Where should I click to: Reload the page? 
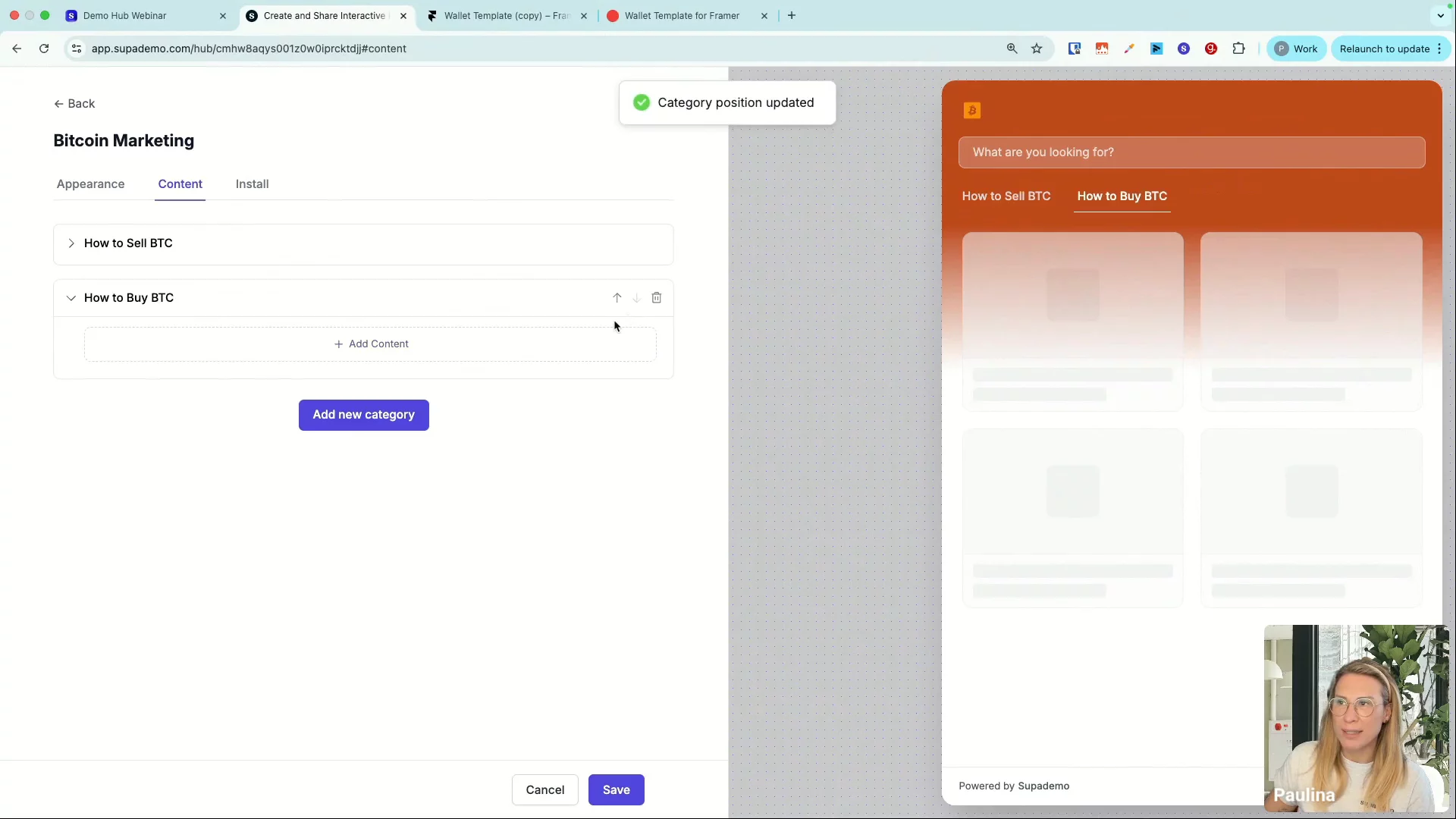click(x=44, y=49)
